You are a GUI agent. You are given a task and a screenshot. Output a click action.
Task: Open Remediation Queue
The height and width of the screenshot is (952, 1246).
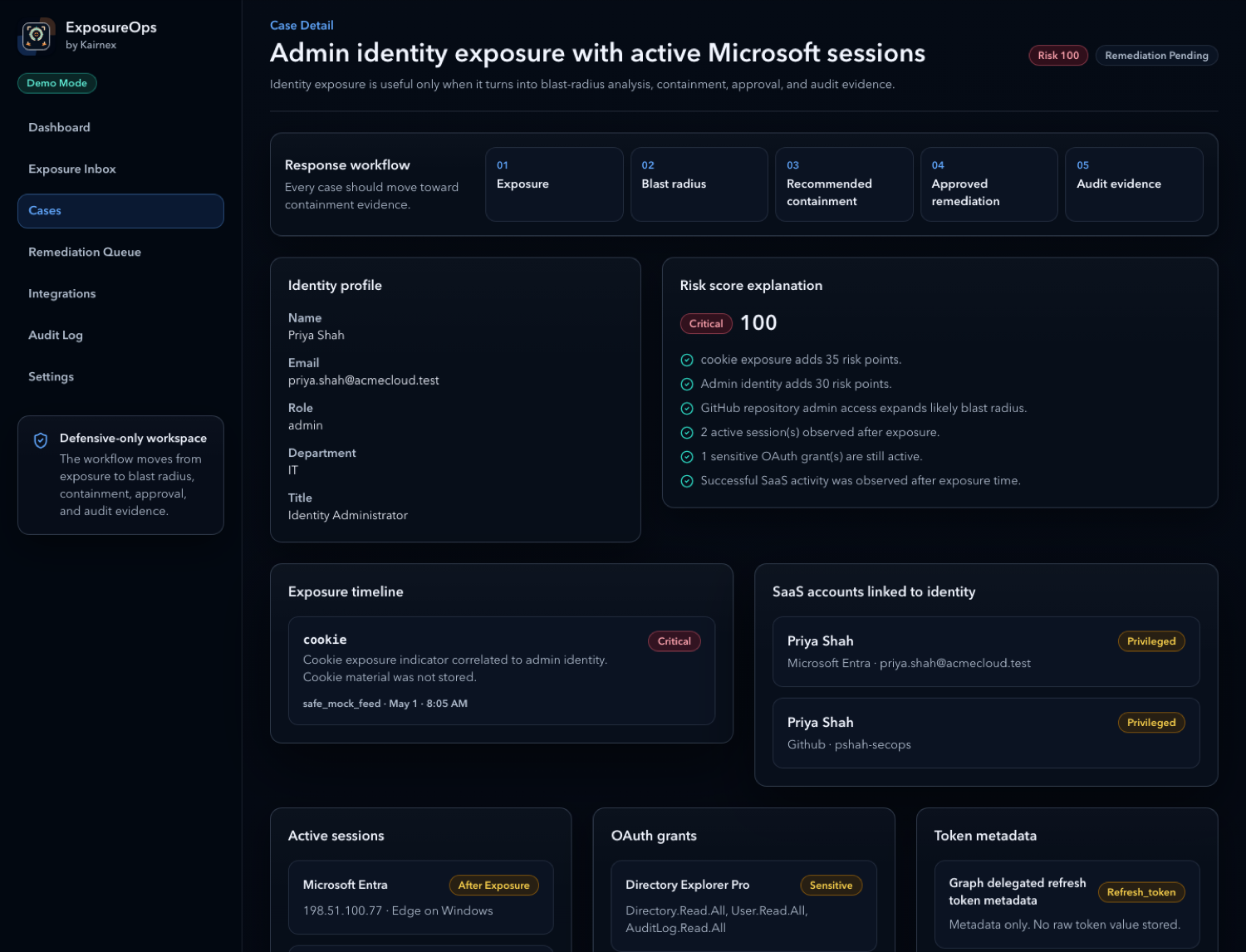[120, 252]
